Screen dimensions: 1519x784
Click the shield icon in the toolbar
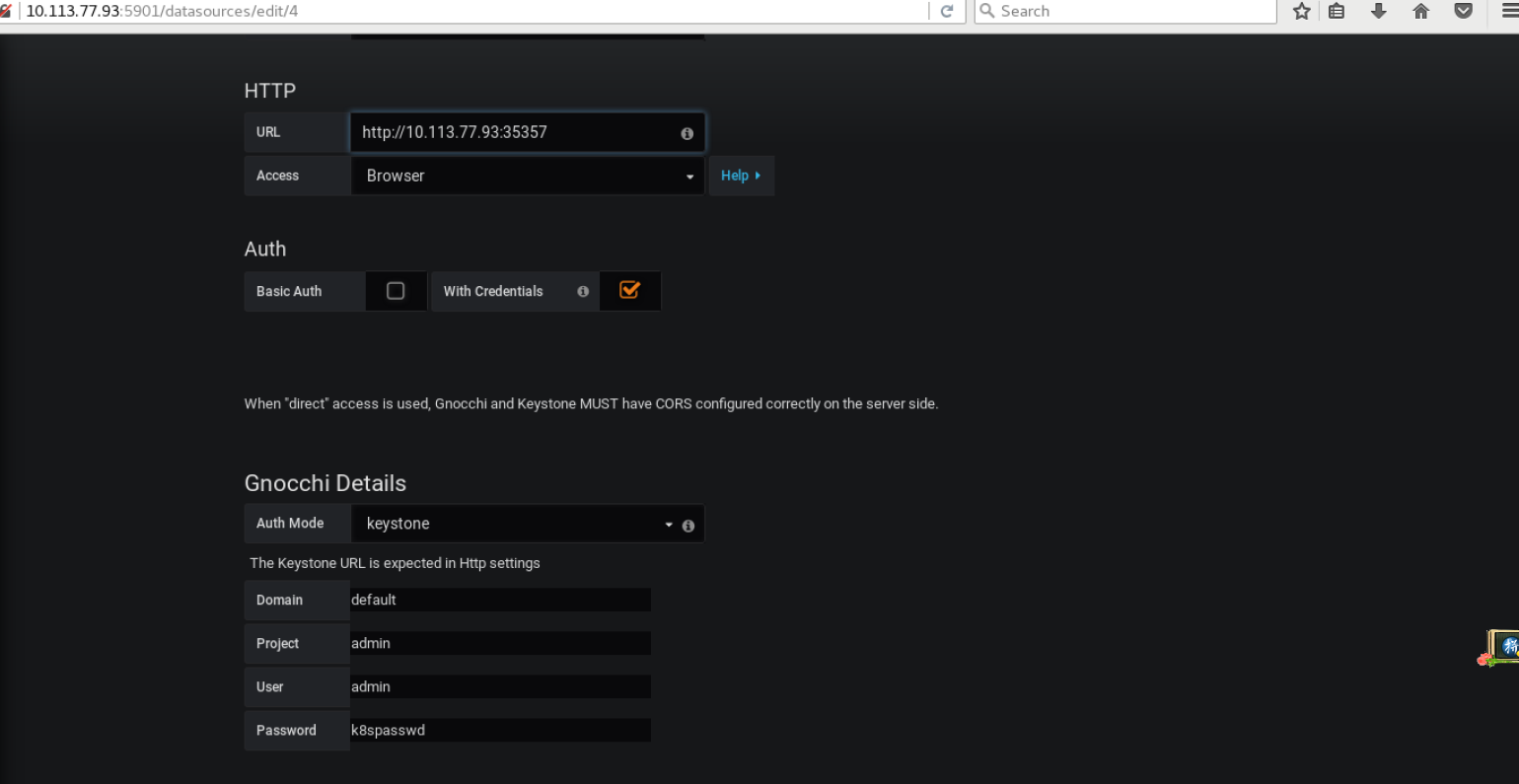point(1463,11)
